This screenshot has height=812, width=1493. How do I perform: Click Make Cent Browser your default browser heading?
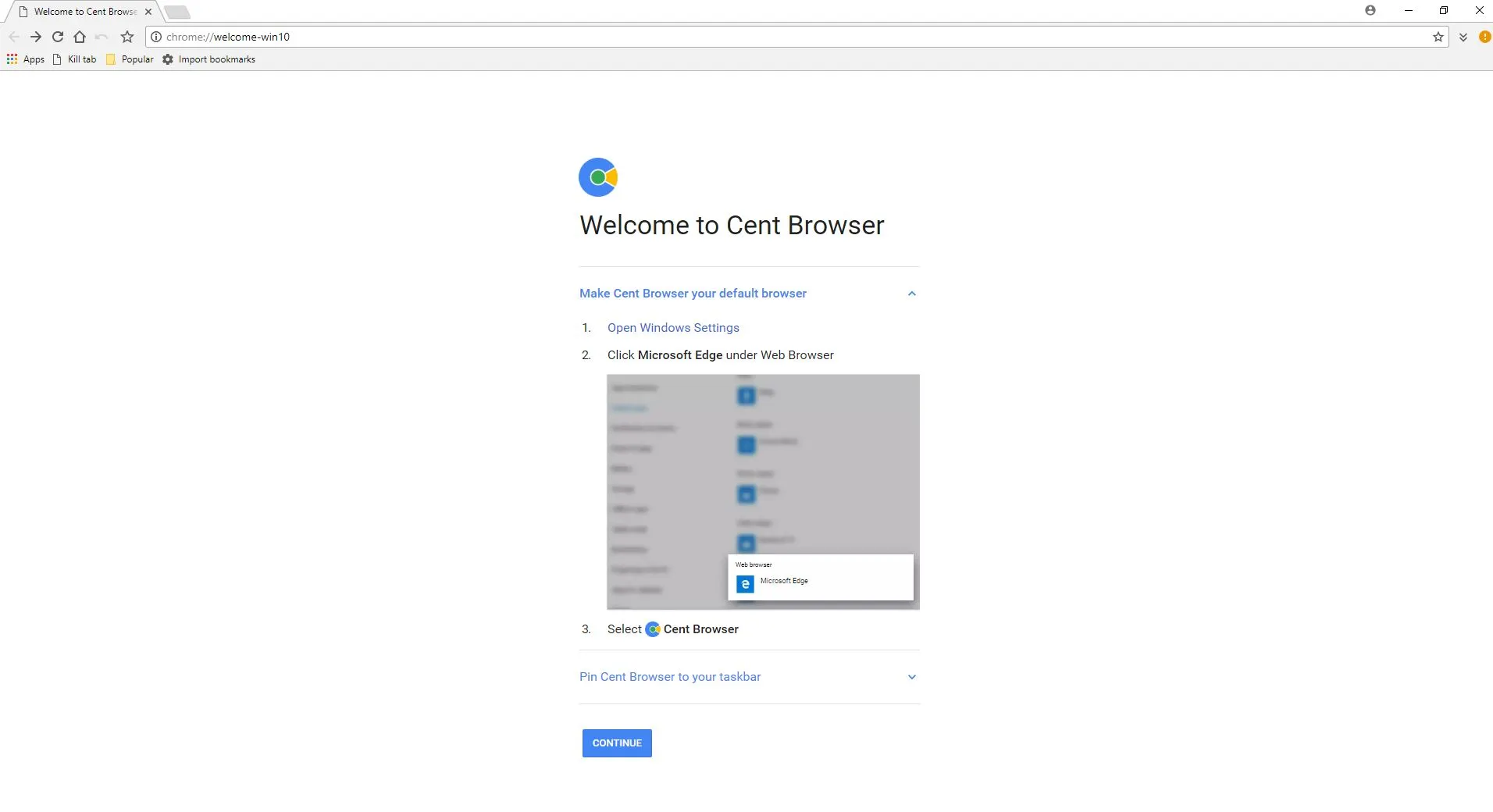click(x=693, y=294)
